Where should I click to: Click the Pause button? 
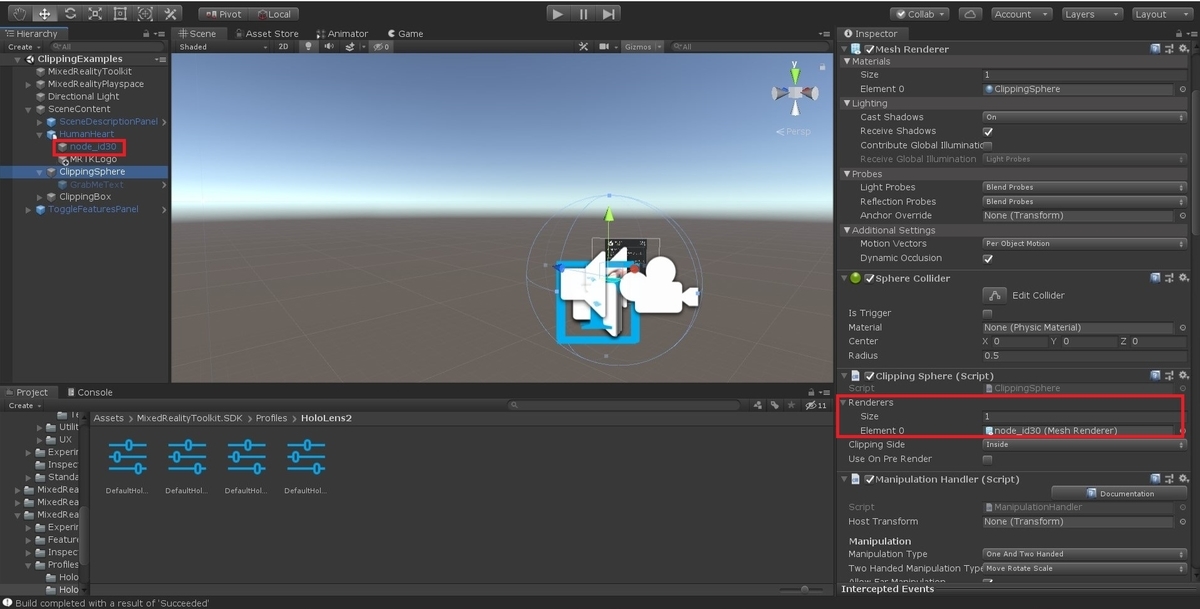click(584, 14)
